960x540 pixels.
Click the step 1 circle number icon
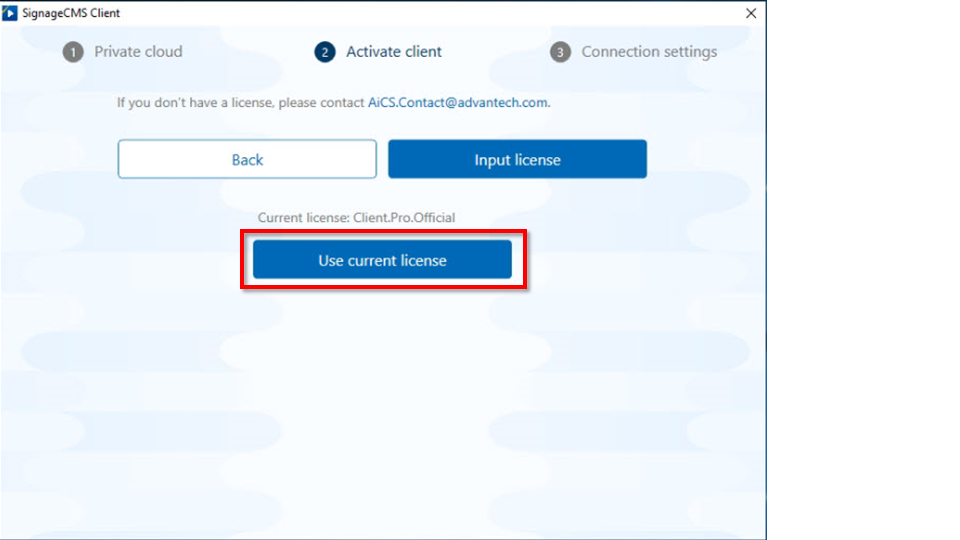73,52
